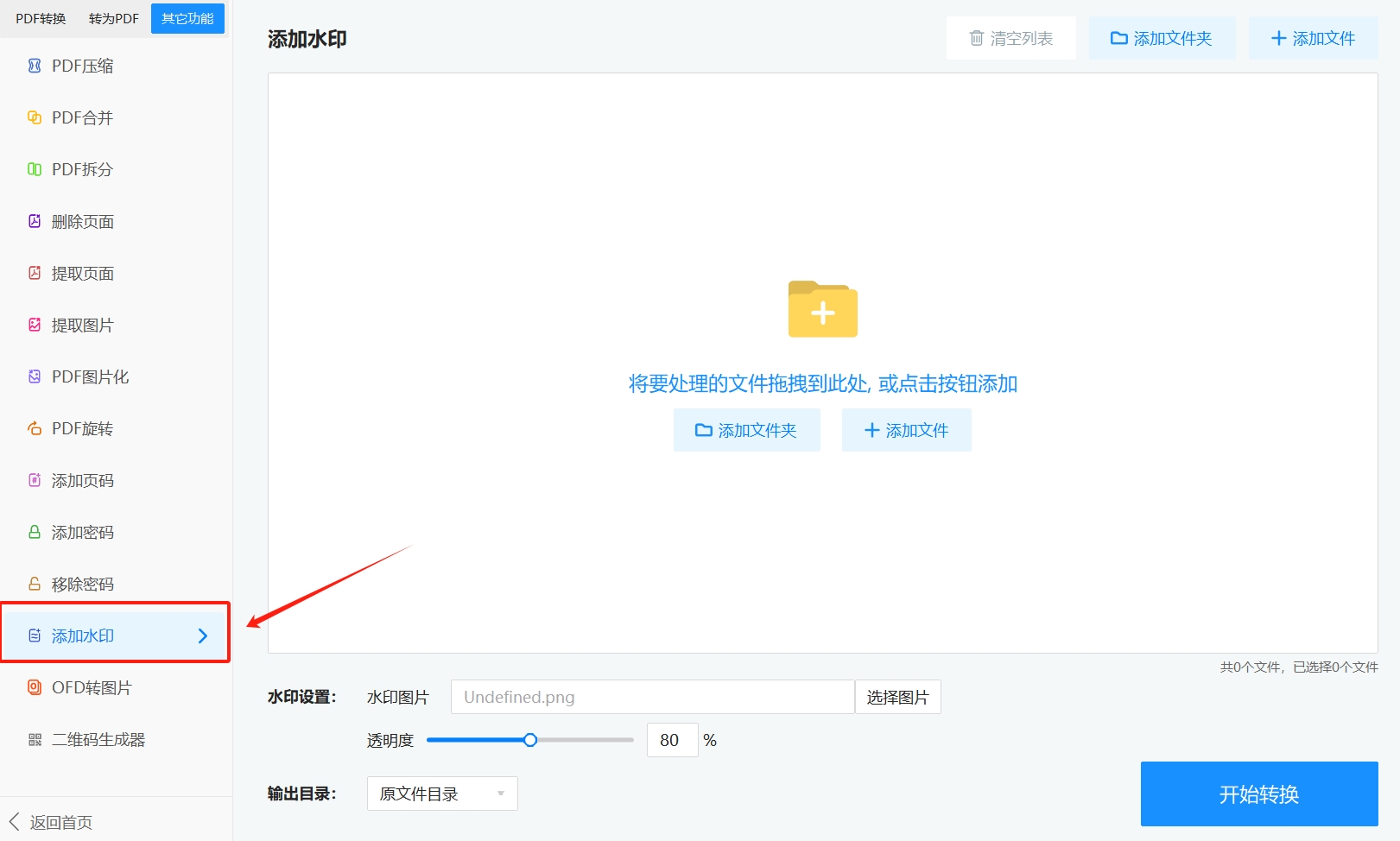Screen dimensions: 1400x841
Task: Click the 移除密码 unlock icon
Action: click(35, 584)
